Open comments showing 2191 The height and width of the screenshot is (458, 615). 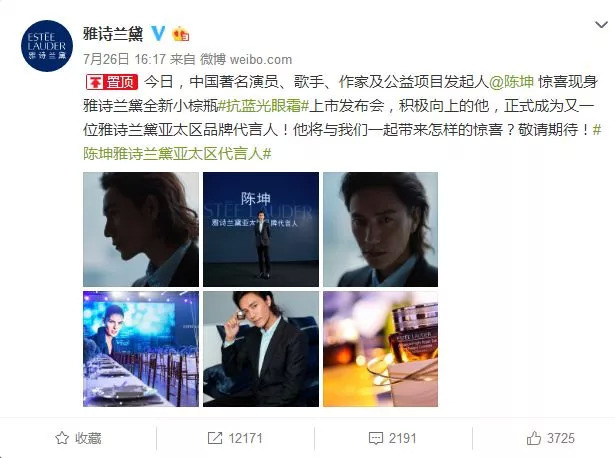393,438
